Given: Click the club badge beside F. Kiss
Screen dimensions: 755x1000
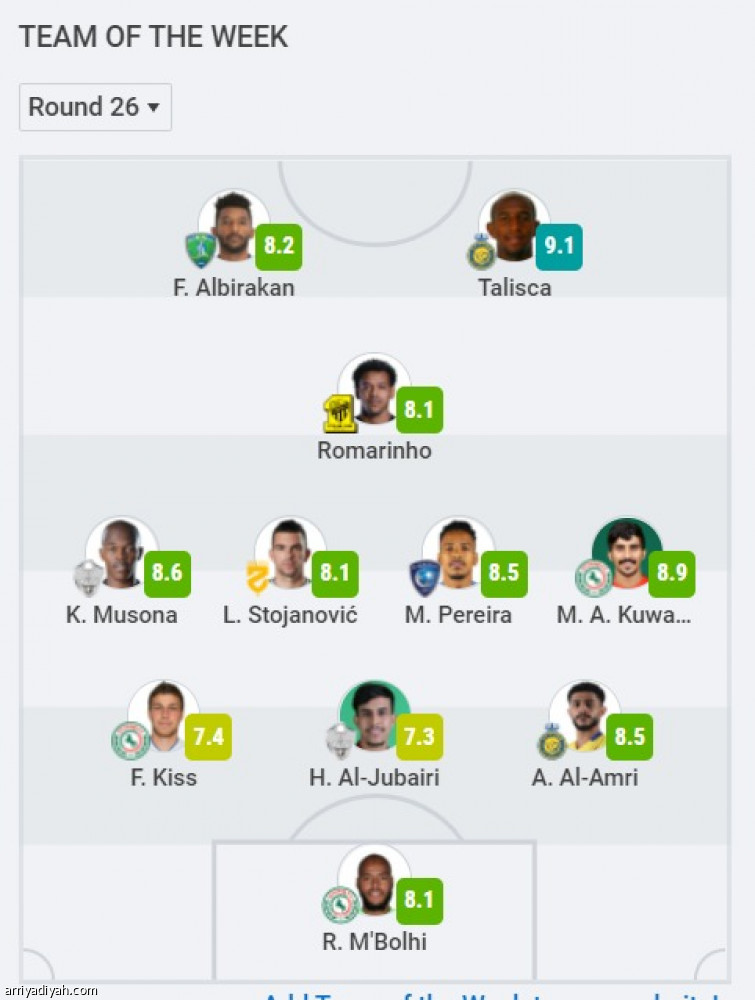Looking at the screenshot, I should point(130,741).
